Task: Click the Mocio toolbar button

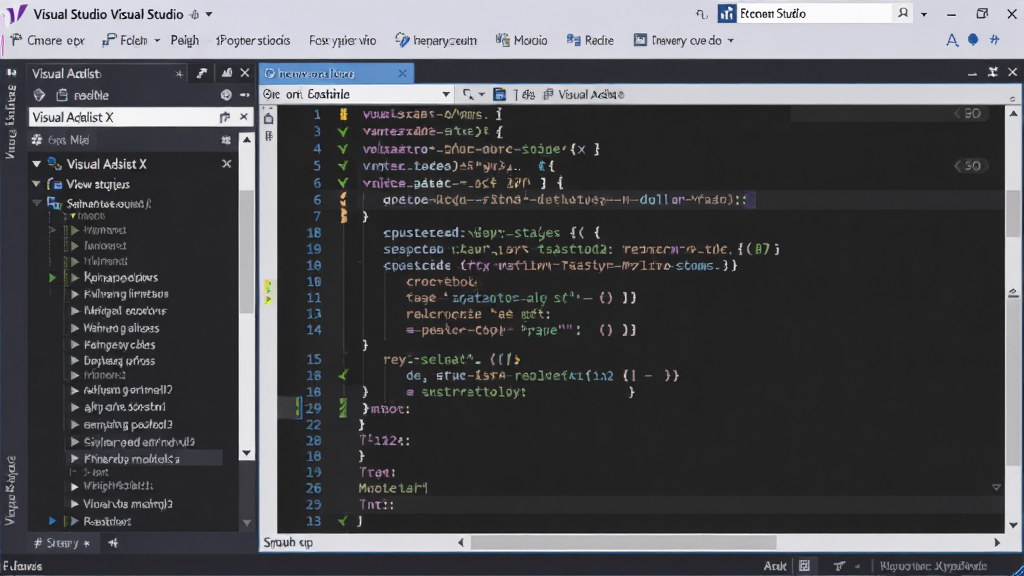Action: 521,40
